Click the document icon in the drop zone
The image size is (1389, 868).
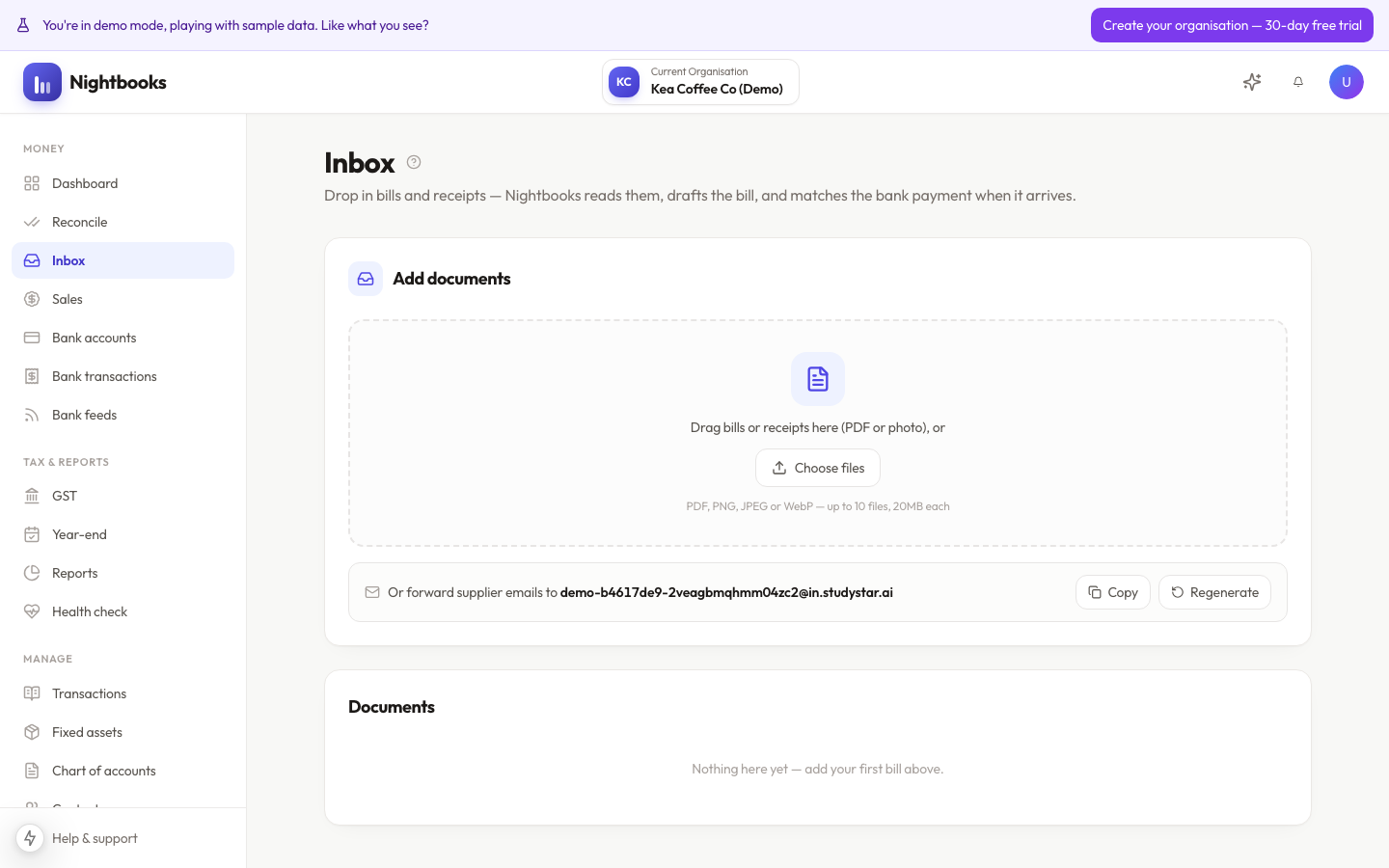818,379
